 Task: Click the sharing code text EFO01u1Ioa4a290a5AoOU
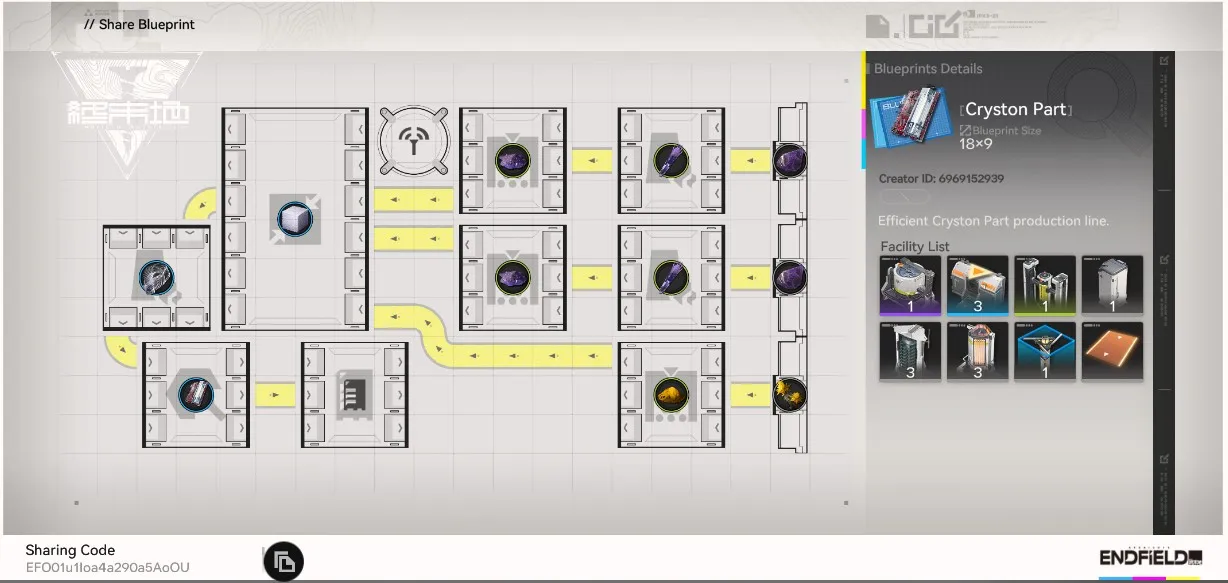pos(107,568)
